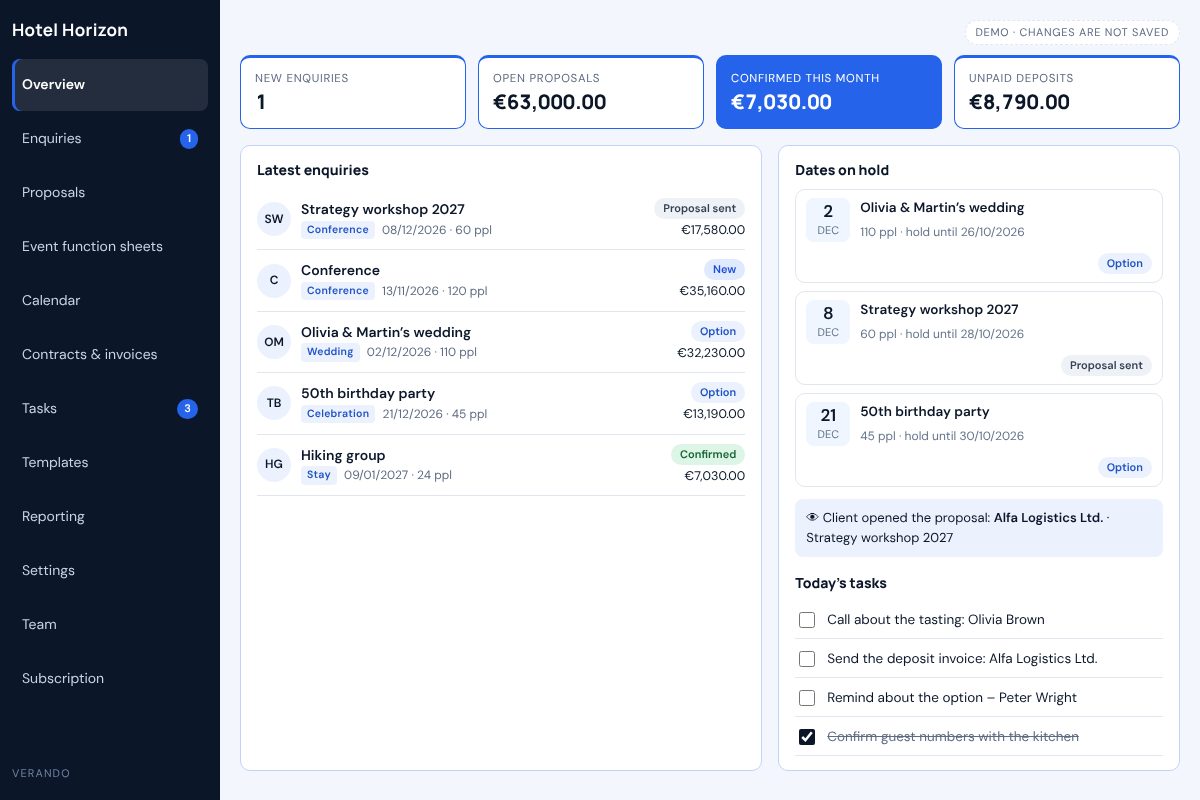Screen dimensions: 1200x800
Task: Click the HG avatar for Hiking group
Action: [274, 464]
